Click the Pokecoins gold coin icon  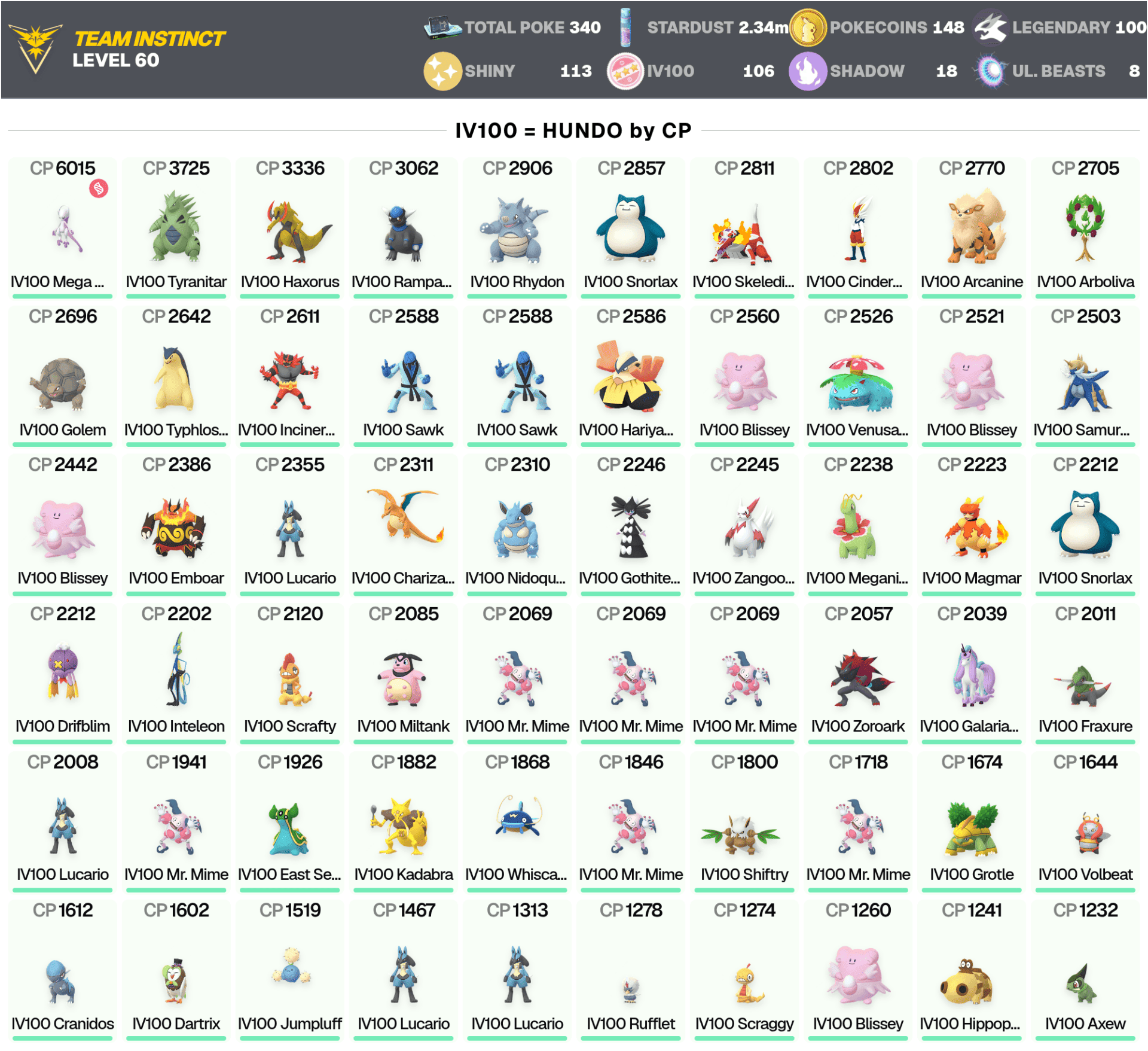[808, 28]
